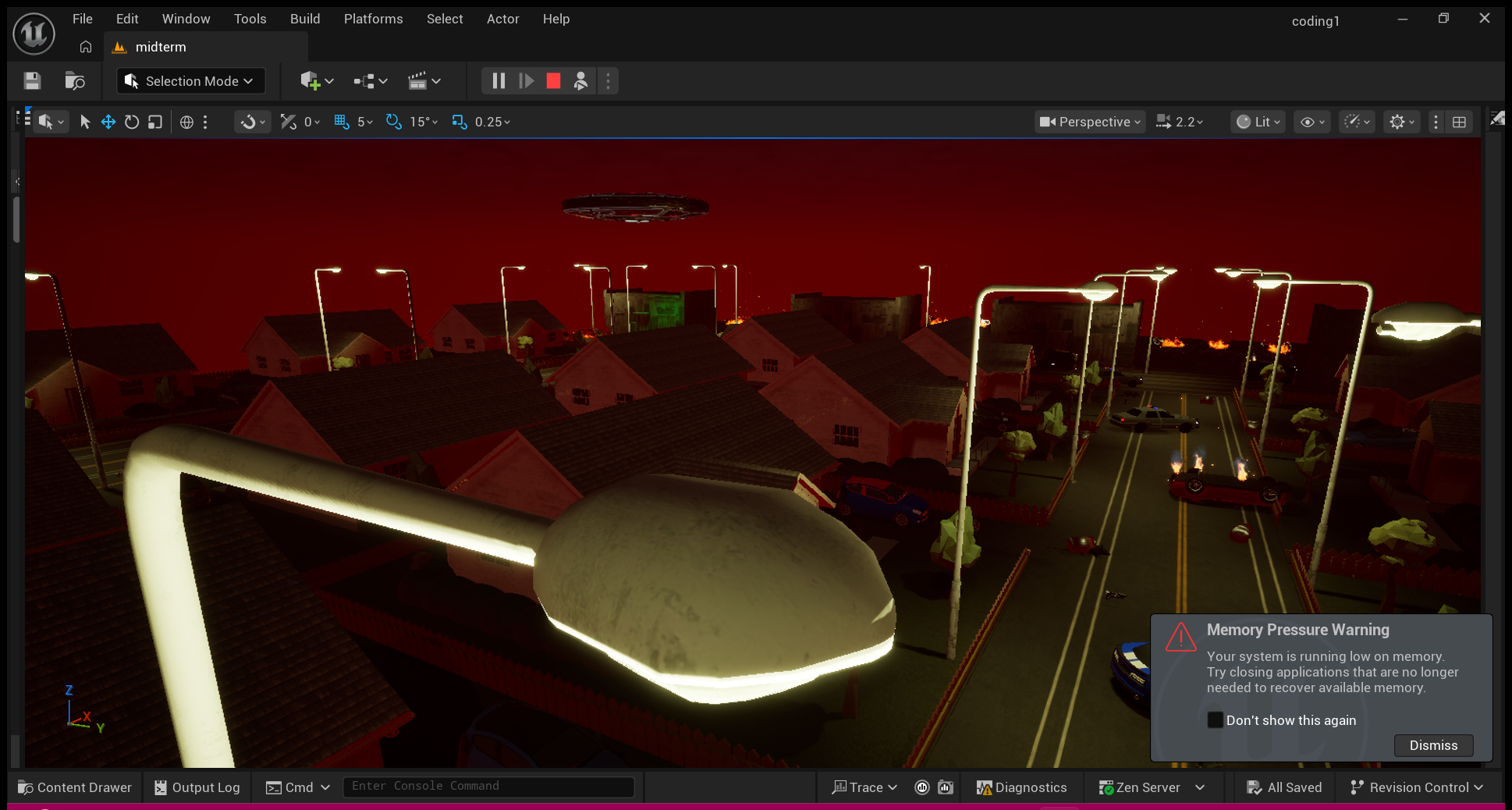The height and width of the screenshot is (810, 1512).
Task: Click the save current level icon
Action: pyautogui.click(x=32, y=81)
